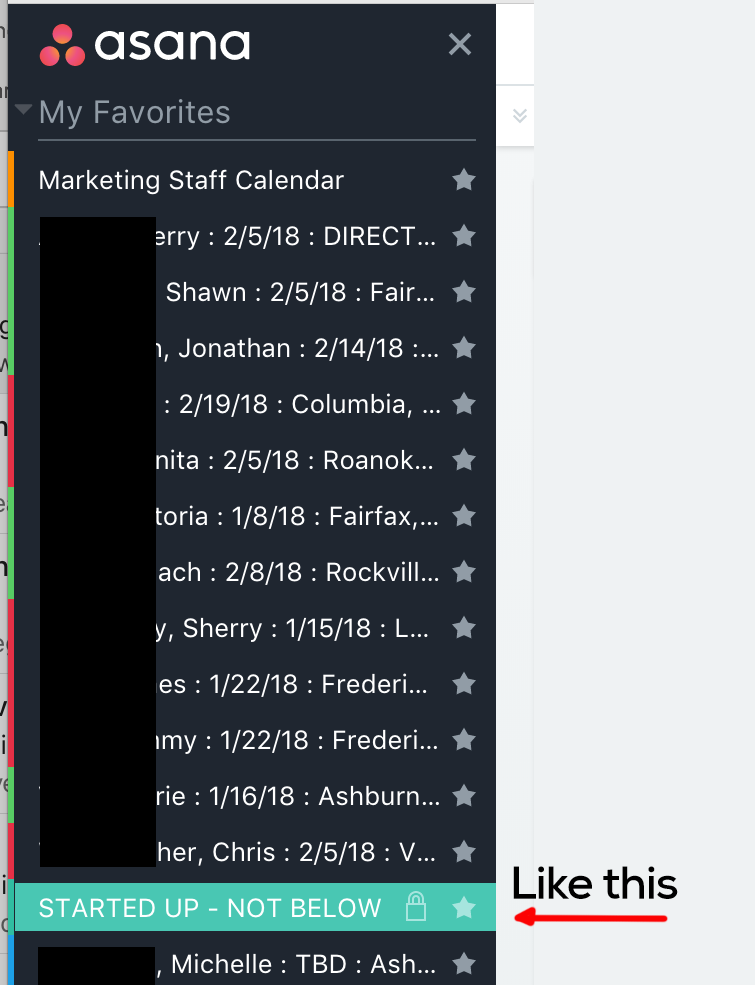Click the Asana logo
The image size is (755, 985).
tap(144, 45)
